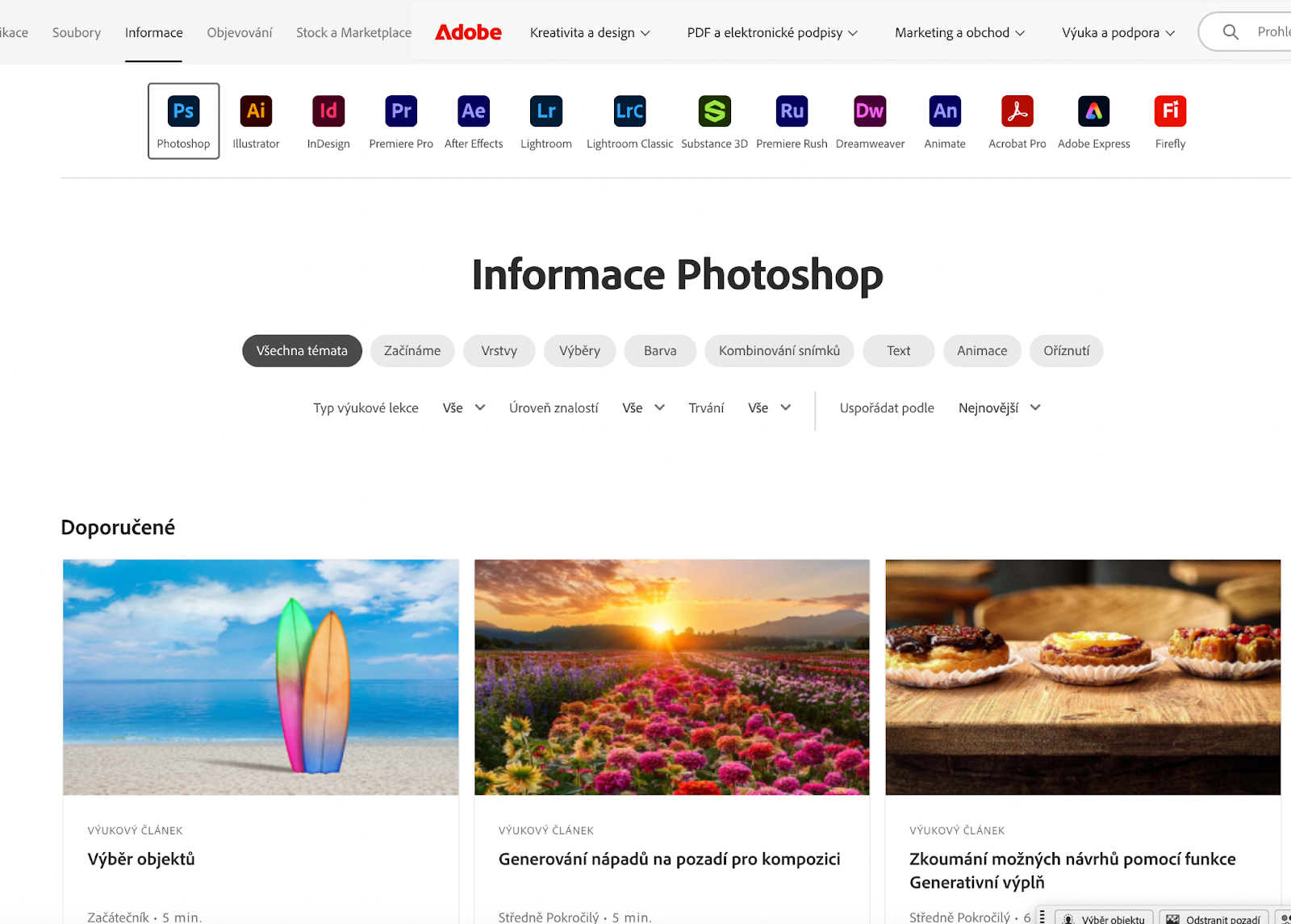Expand Kreativita a design menu
Screen dimensions: 1291x924
pyautogui.click(x=590, y=33)
